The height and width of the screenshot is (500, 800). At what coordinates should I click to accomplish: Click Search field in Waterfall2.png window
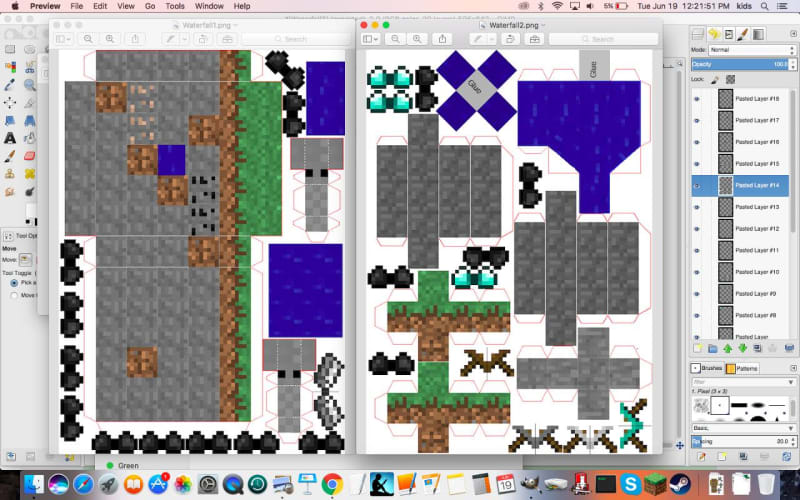(x=603, y=39)
